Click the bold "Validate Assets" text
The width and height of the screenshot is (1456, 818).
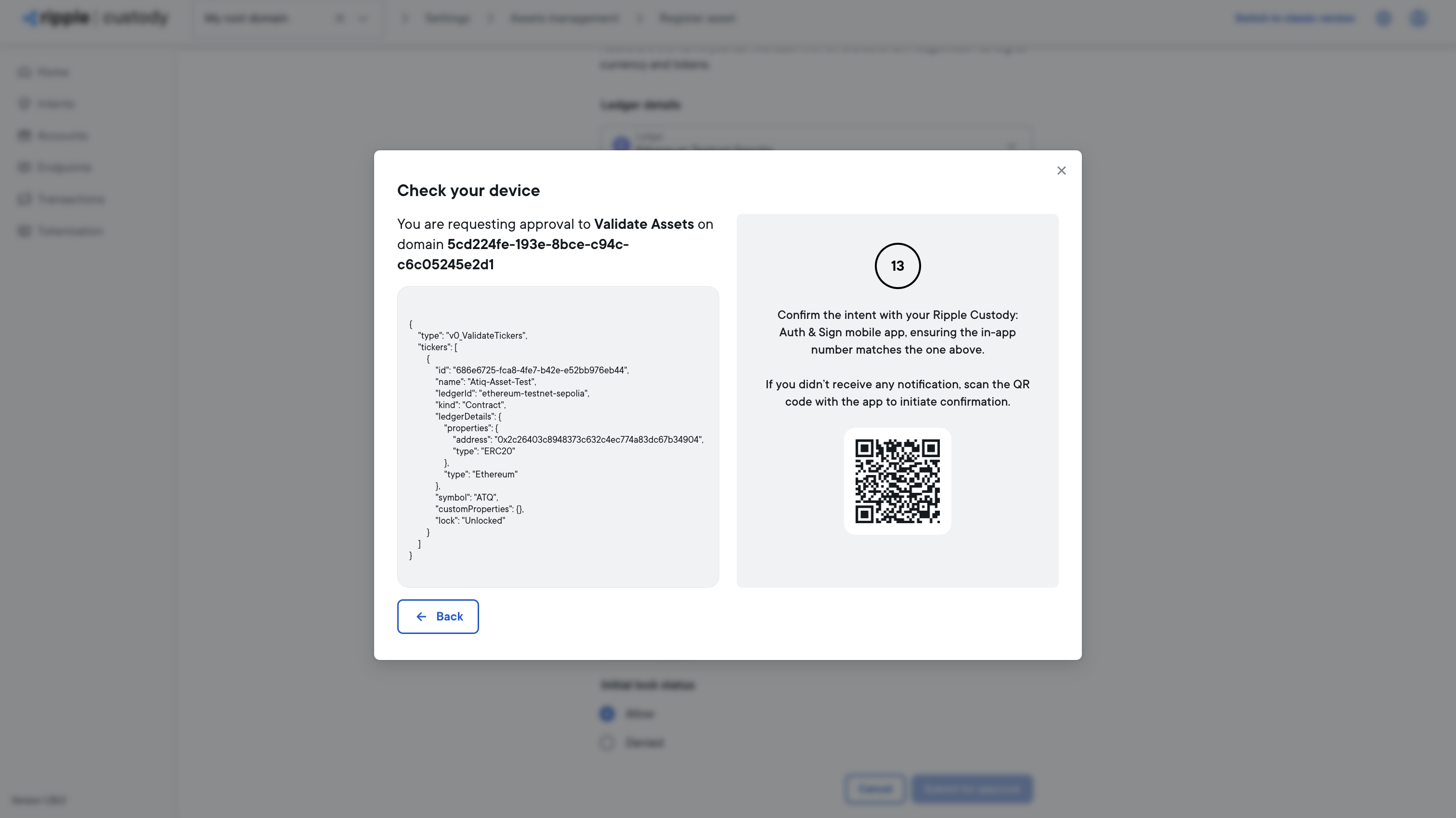644,224
